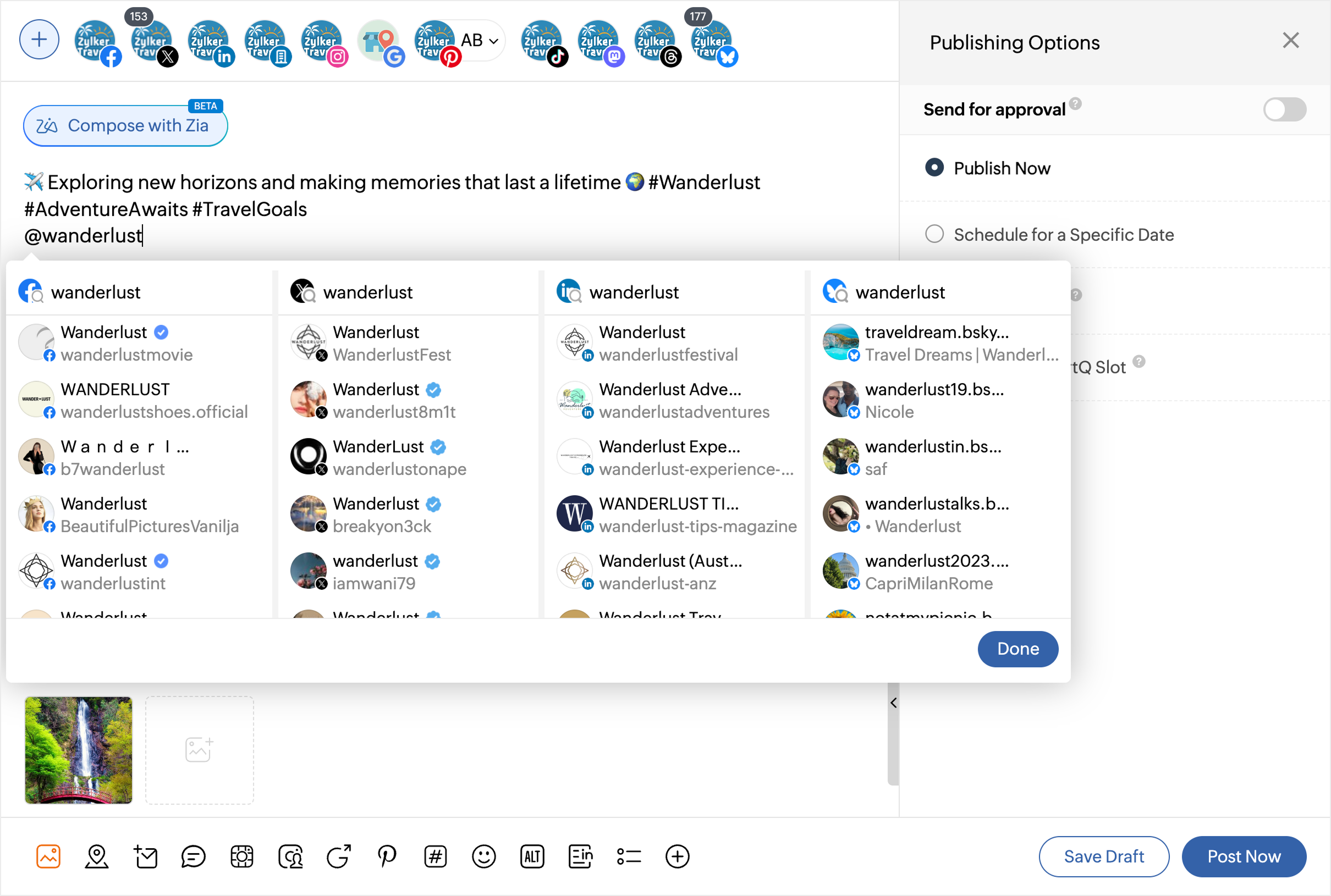The width and height of the screenshot is (1331, 896).
Task: Open the emoji picker icon
Action: point(483,856)
